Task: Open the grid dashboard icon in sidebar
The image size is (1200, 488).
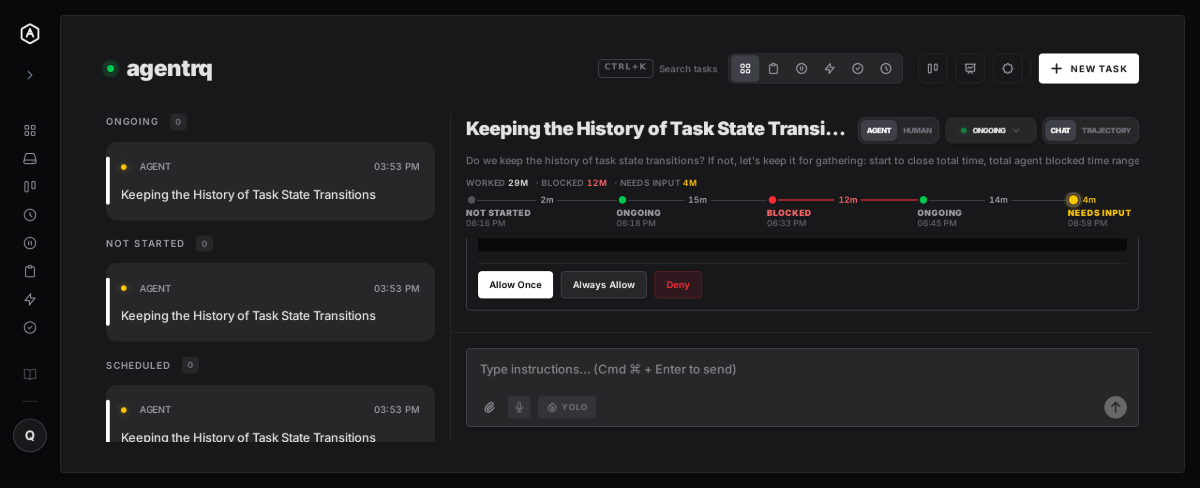Action: pyautogui.click(x=30, y=130)
